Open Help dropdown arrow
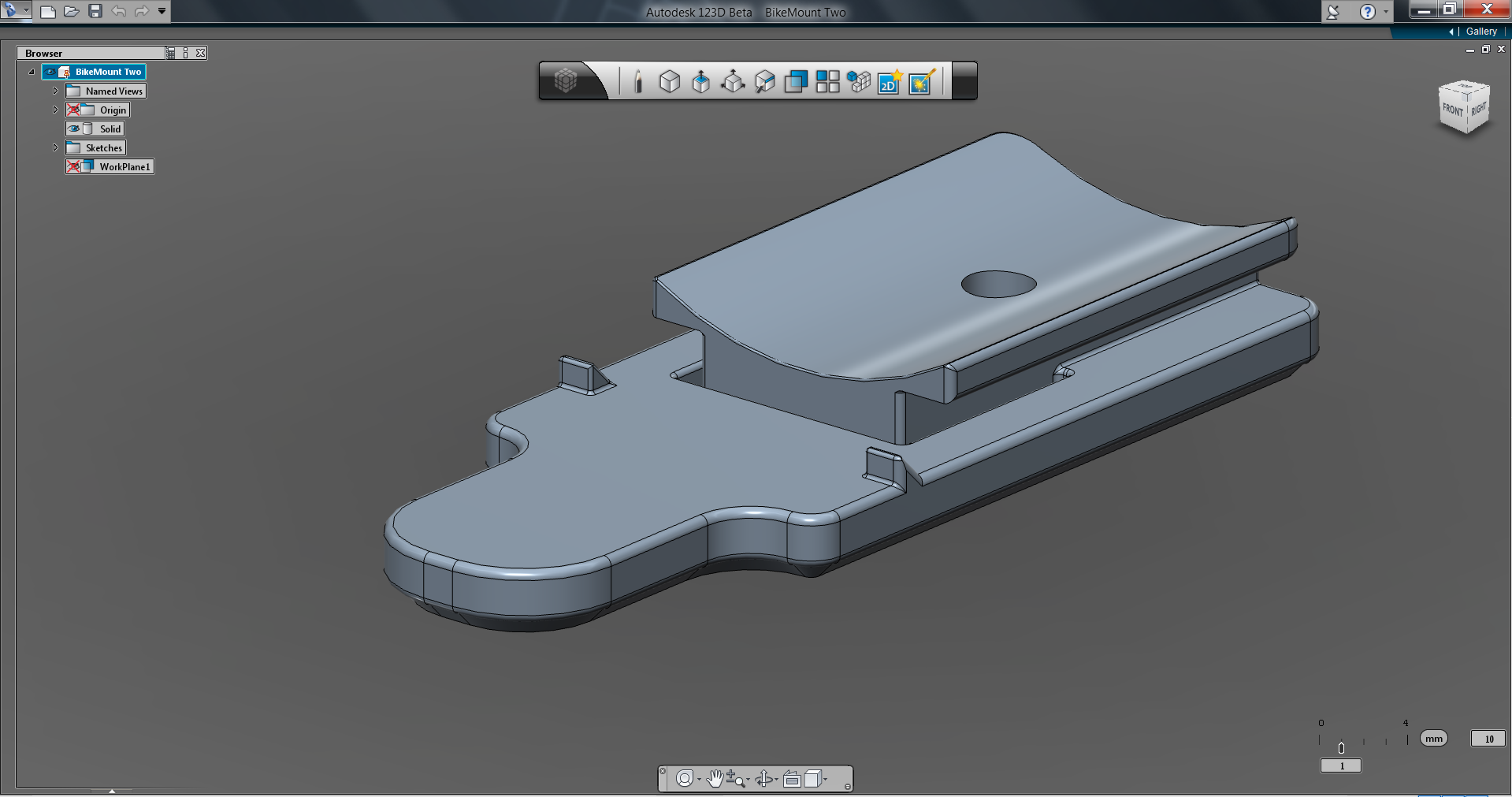 tap(1386, 12)
